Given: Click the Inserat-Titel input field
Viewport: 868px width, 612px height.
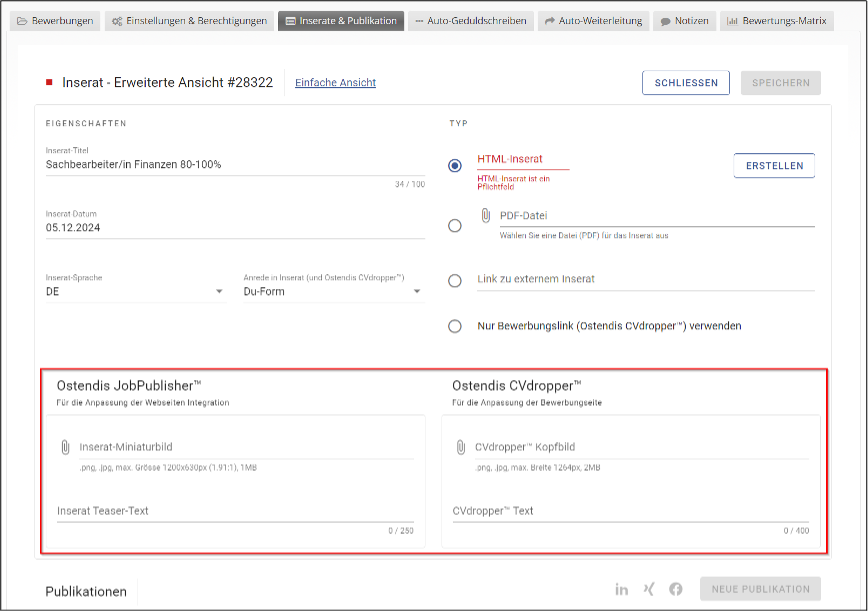Looking at the screenshot, I should pos(235,165).
